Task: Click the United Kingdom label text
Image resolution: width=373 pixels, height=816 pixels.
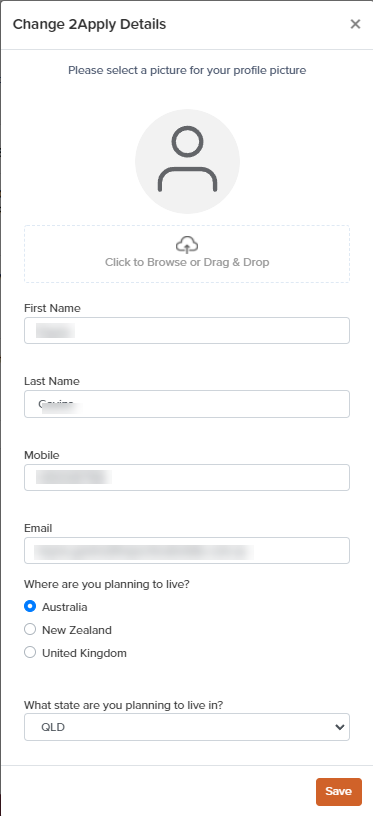Action: point(84,653)
